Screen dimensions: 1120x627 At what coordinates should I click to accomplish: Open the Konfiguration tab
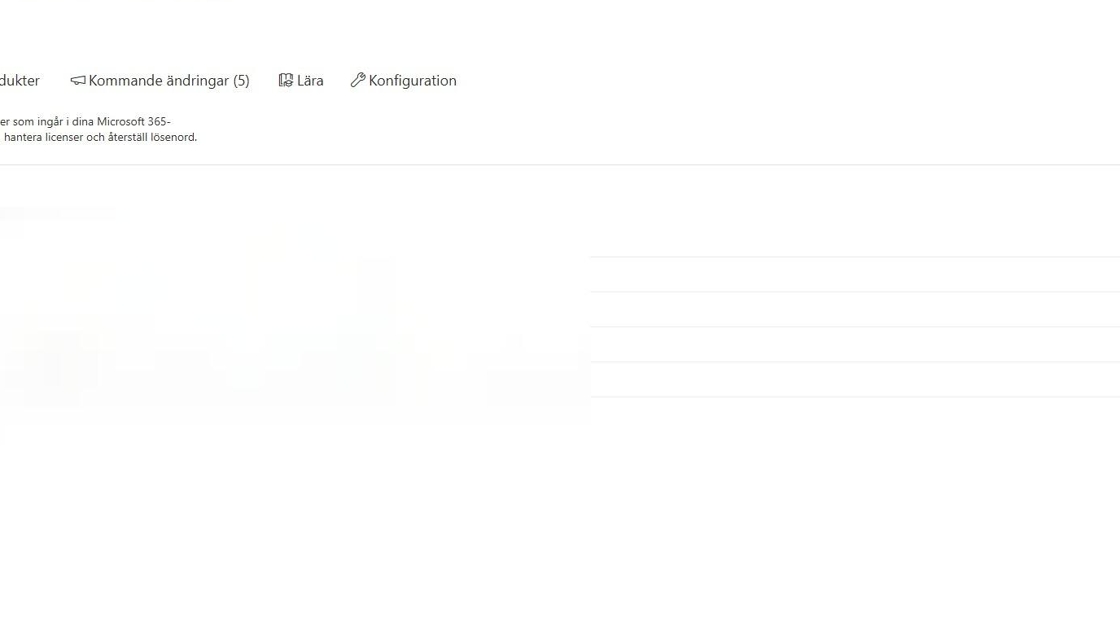click(404, 80)
